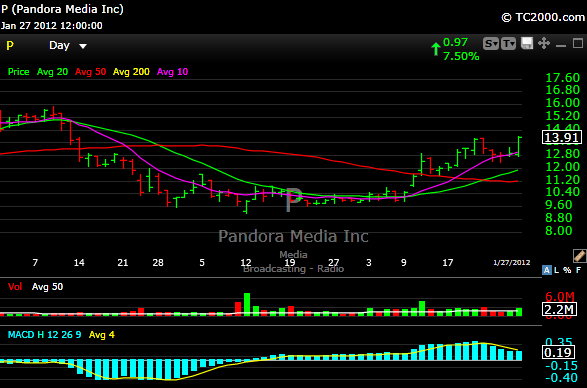Click the yellow P ticker symbol
Image resolution: width=587 pixels, height=388 pixels.
pos(10,46)
